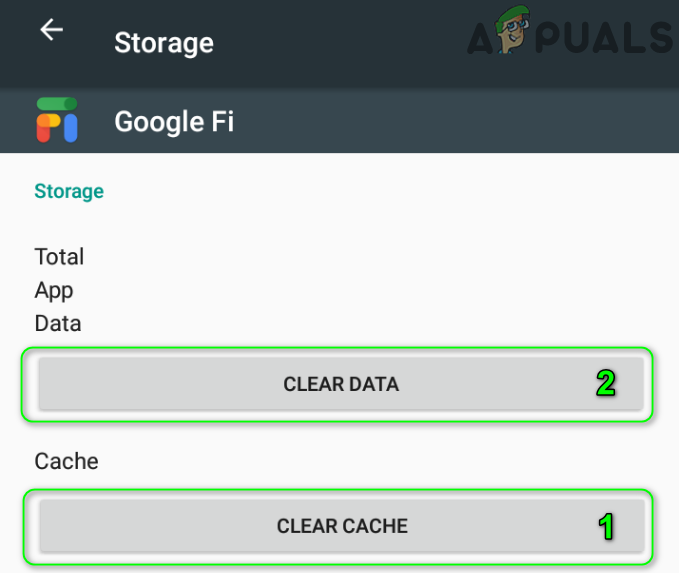The height and width of the screenshot is (573, 679).
Task: Select the Total storage row
Action: coord(59,257)
